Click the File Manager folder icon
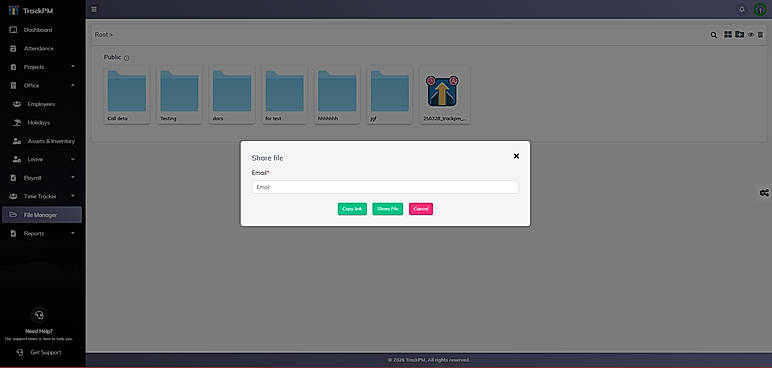The height and width of the screenshot is (368, 772). tap(14, 215)
